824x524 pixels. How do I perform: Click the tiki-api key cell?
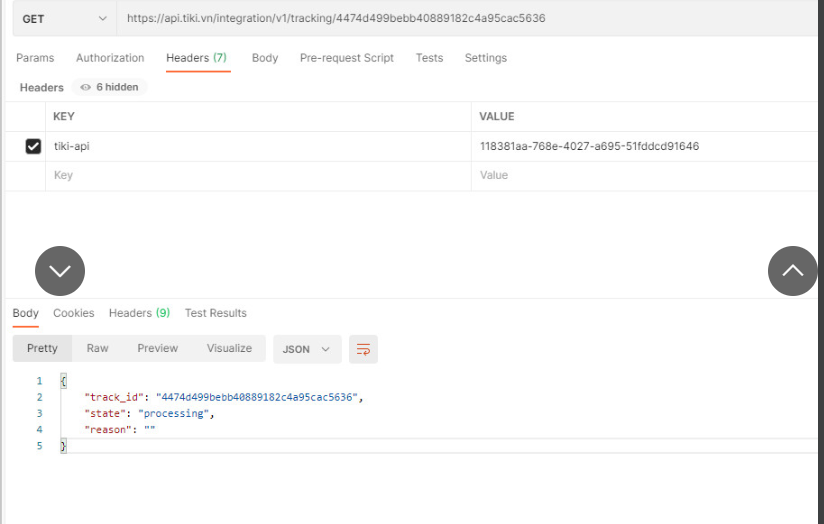click(x=258, y=146)
